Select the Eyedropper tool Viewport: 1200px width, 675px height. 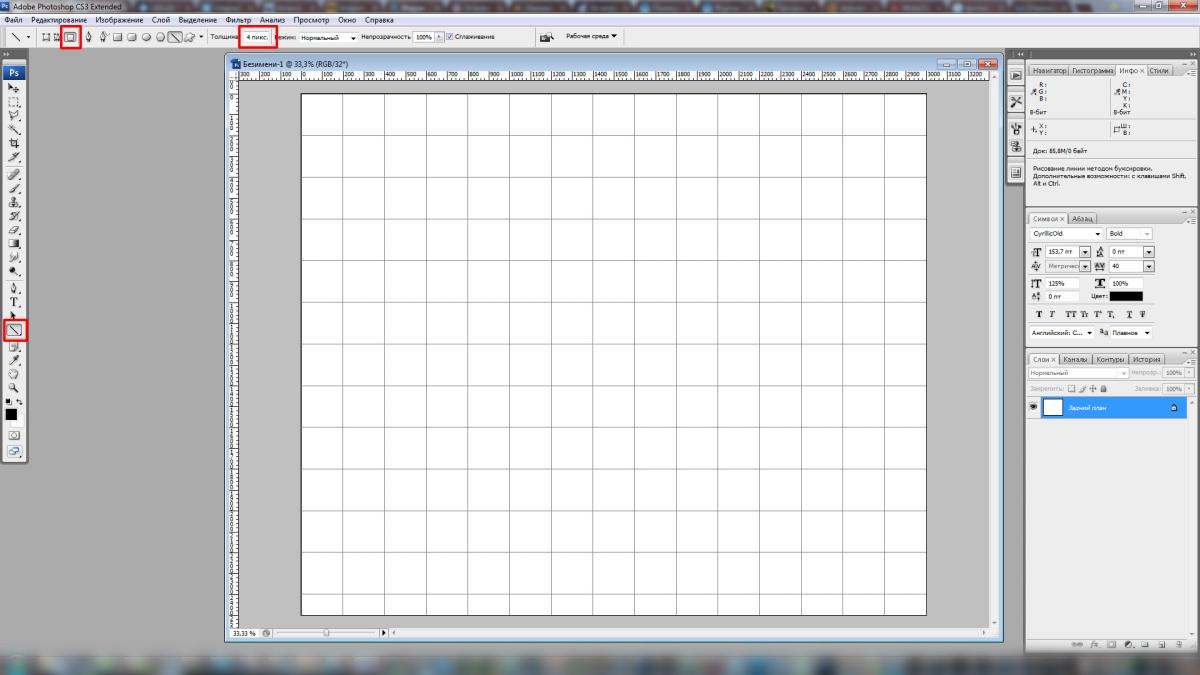(x=15, y=360)
